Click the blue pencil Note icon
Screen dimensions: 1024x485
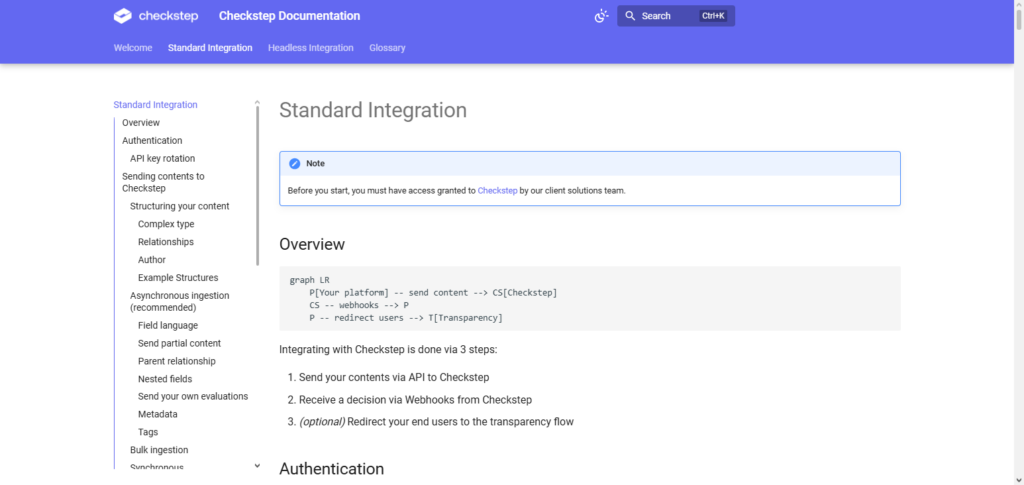[295, 163]
